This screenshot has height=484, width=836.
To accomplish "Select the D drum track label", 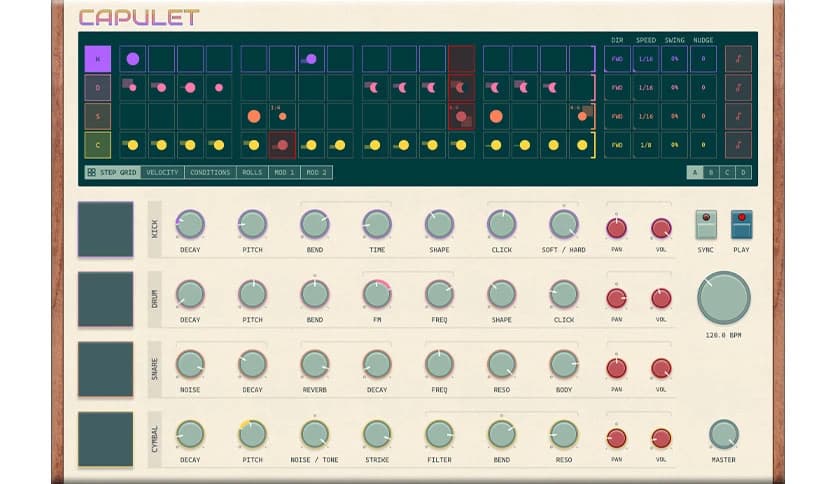I will [98, 87].
